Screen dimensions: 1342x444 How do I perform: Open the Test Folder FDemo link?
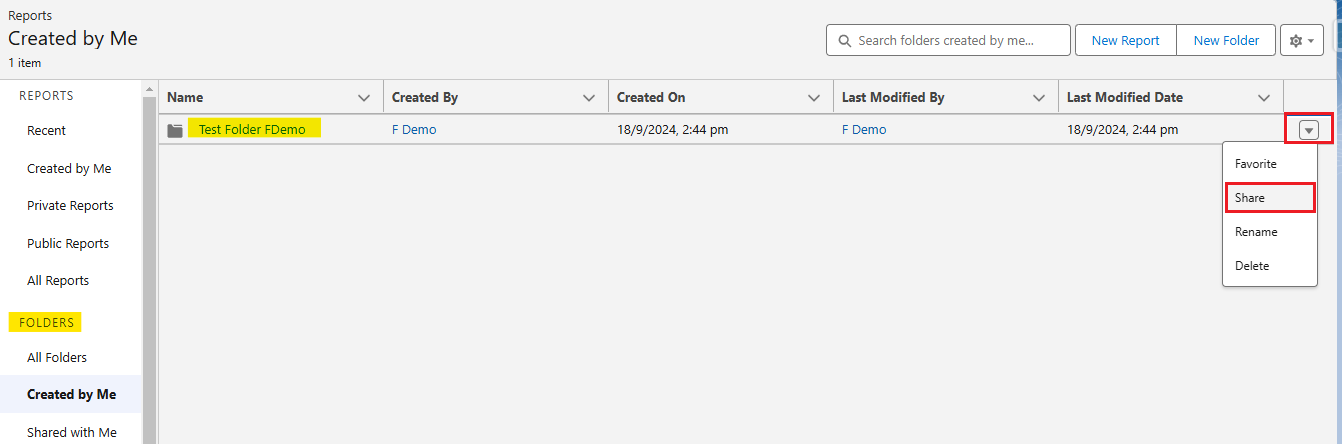[x=252, y=130]
